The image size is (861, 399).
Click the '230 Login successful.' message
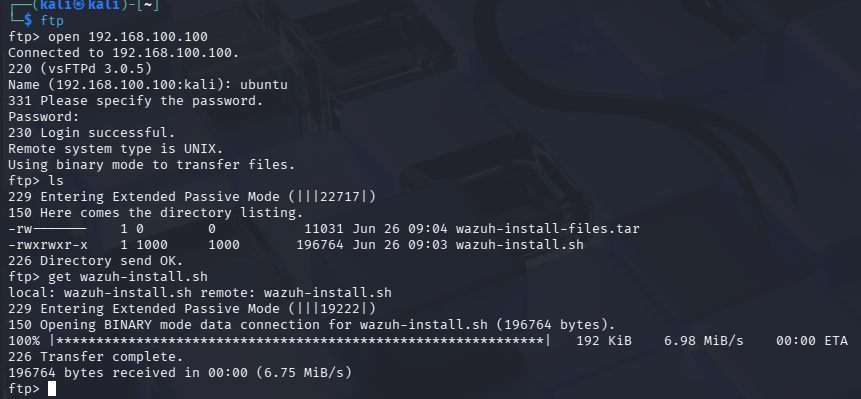pyautogui.click(x=92, y=133)
